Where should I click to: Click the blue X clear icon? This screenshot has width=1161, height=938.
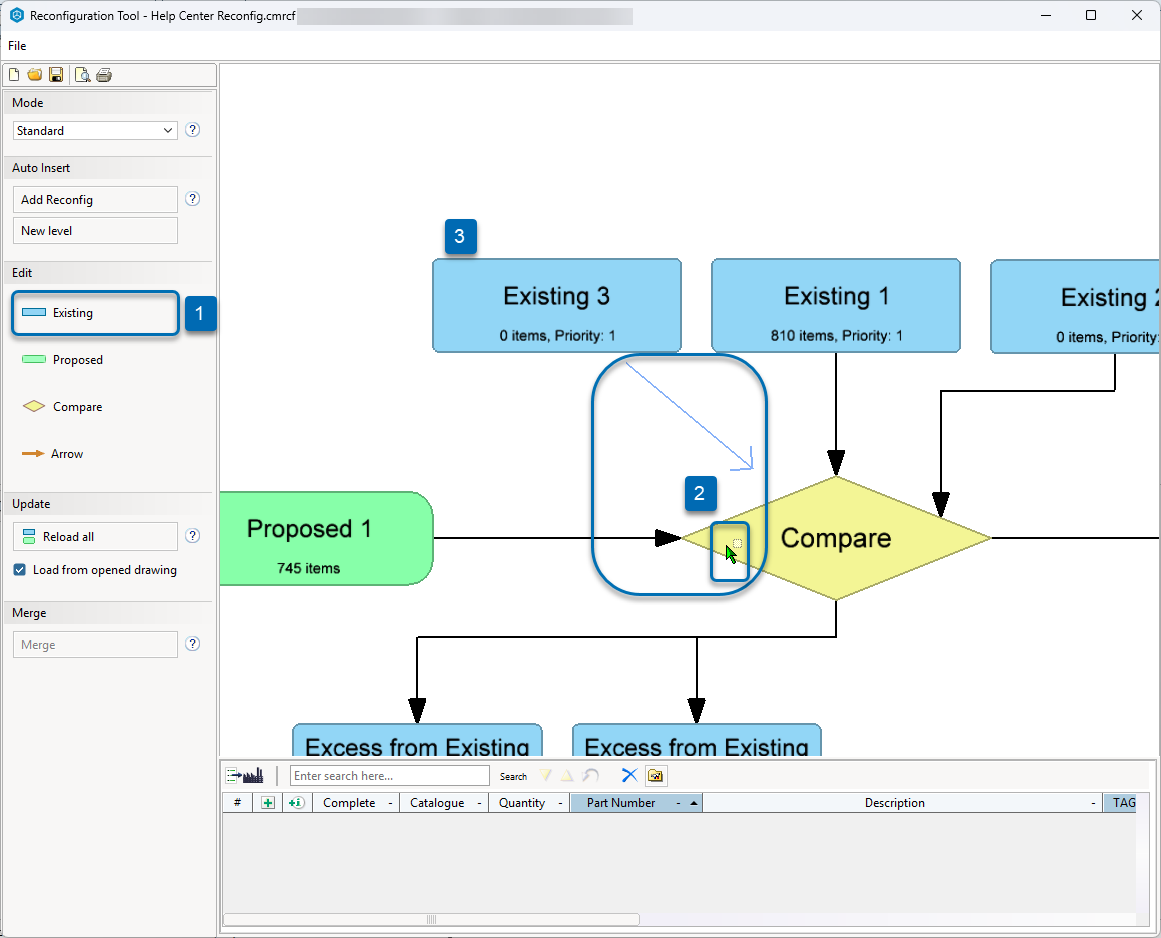click(x=629, y=775)
